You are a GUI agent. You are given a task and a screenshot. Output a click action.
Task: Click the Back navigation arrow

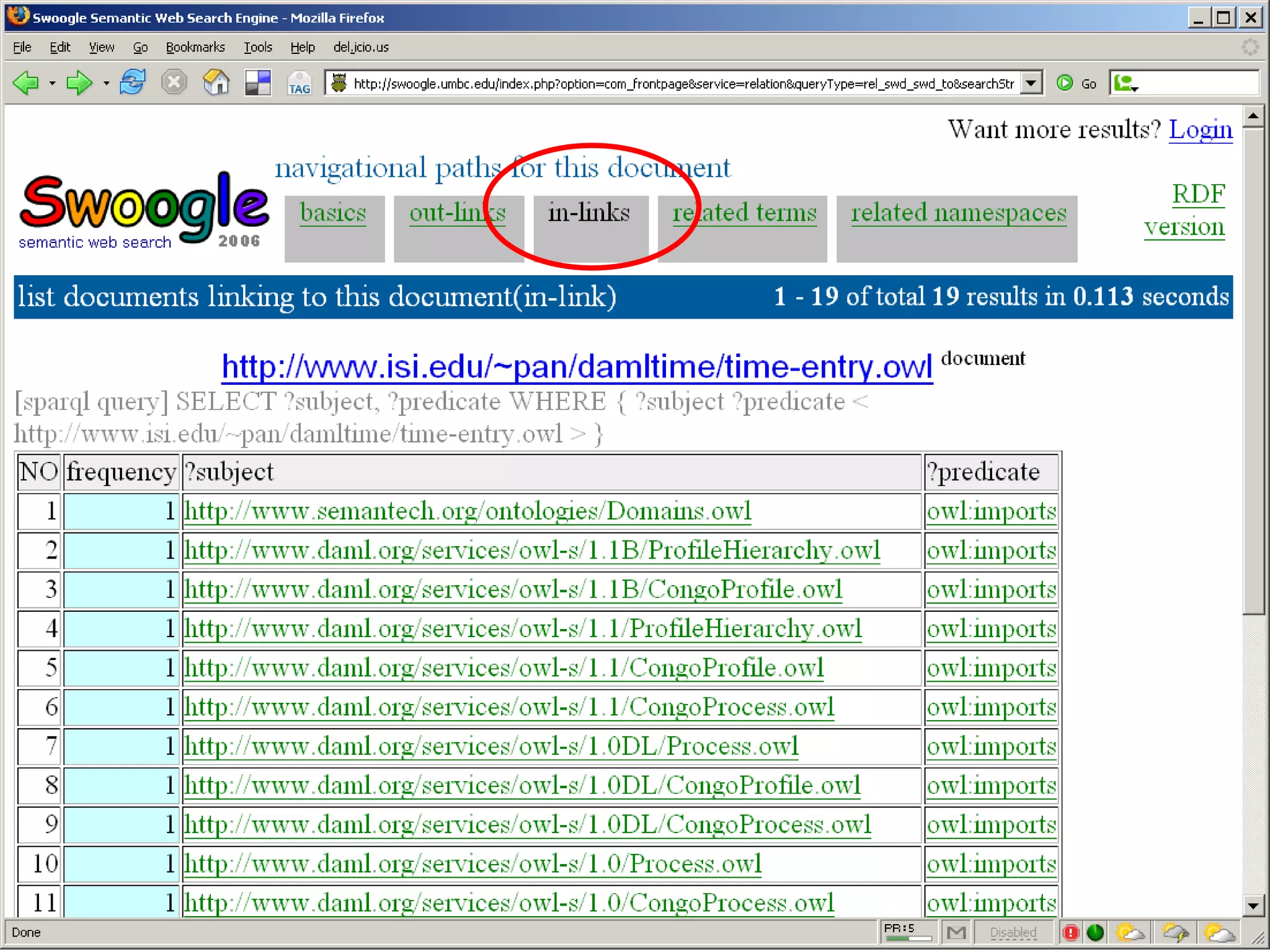coord(26,82)
